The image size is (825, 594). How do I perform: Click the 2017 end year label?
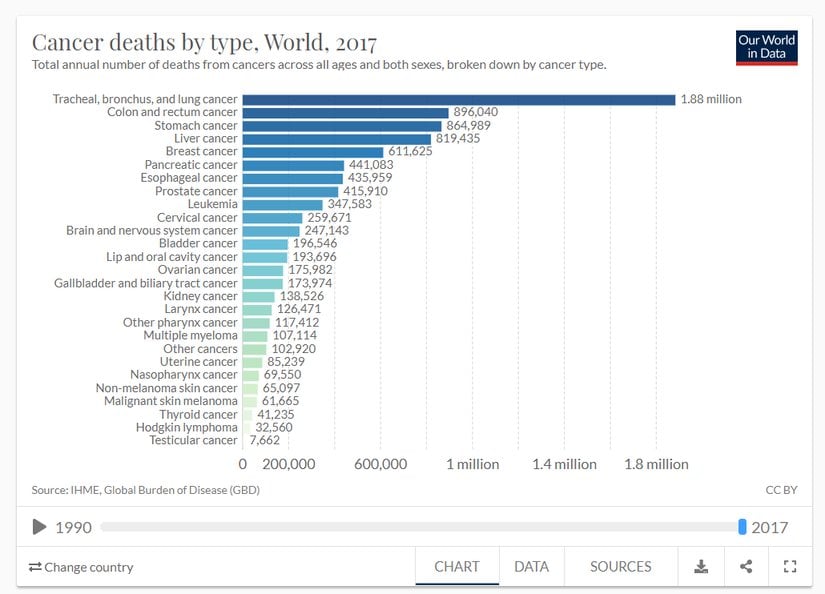(x=769, y=527)
